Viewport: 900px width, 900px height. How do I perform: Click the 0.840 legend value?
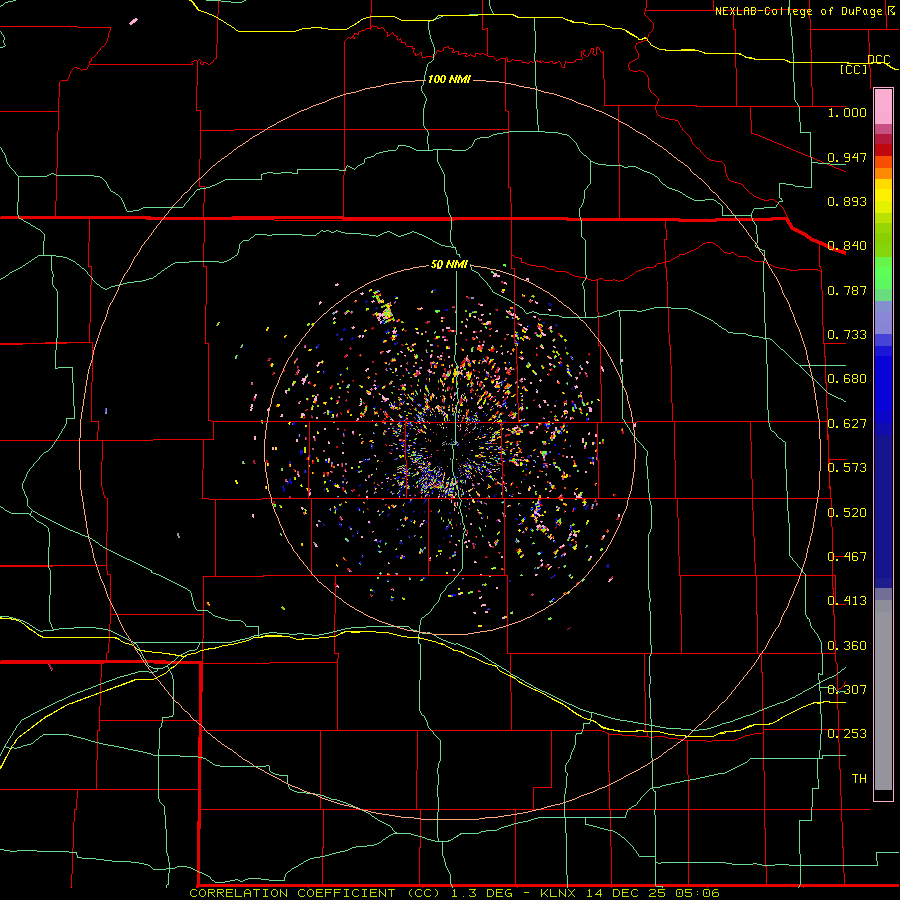[847, 246]
